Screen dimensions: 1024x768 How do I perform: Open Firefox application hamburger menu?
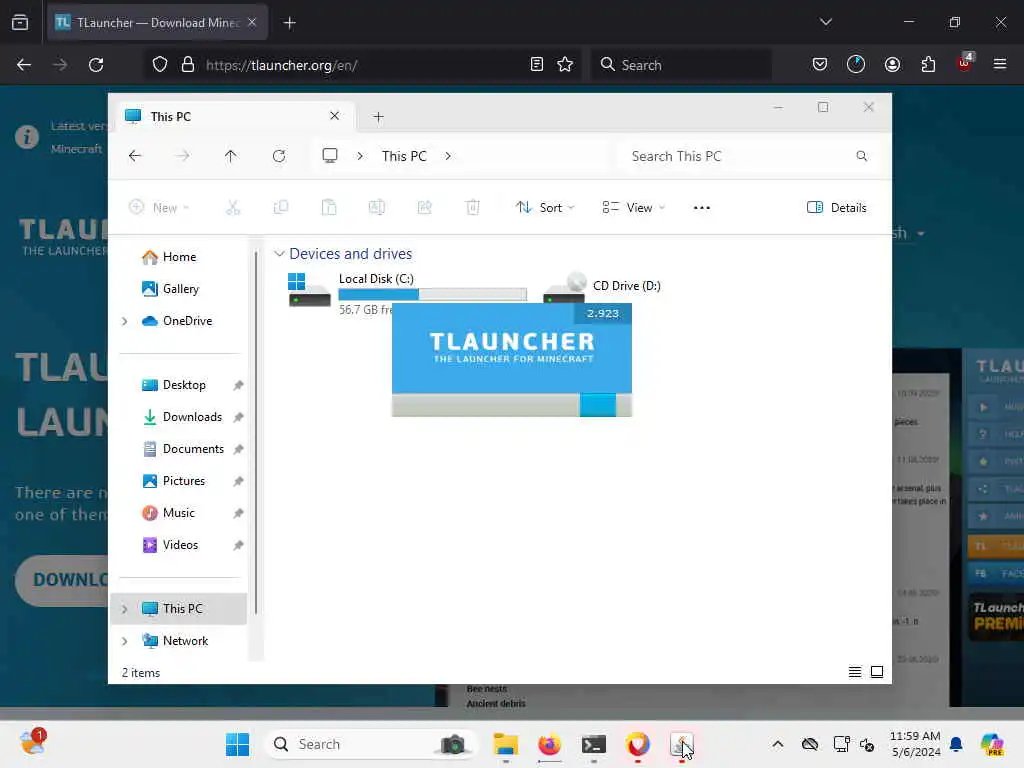(1000, 64)
